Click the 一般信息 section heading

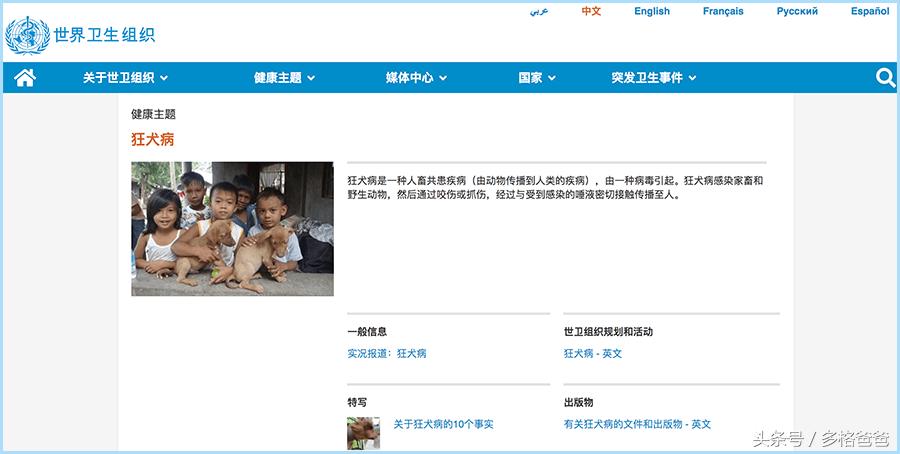click(367, 332)
